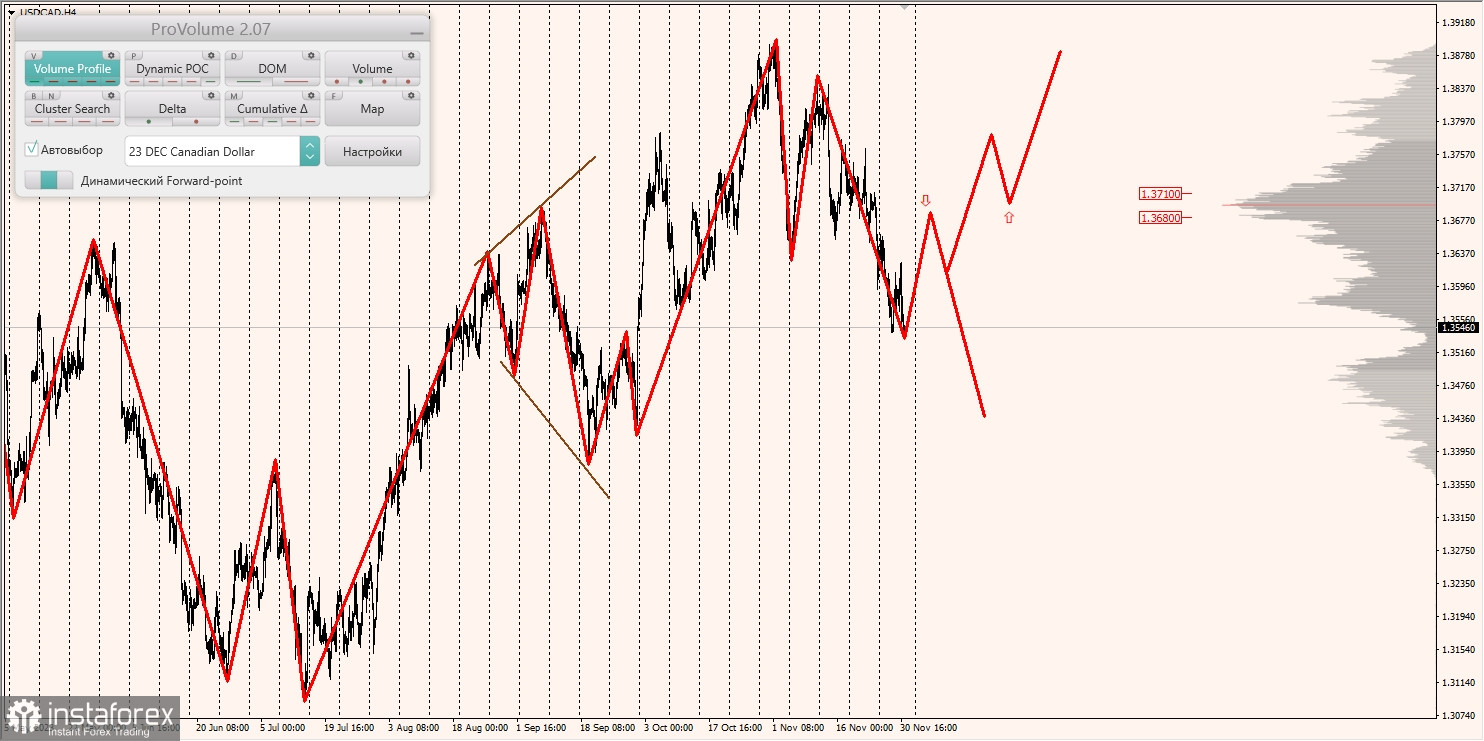Uncheck the Автовыбор checkbox
Screen dimensions: 1484x741
pos(32,149)
